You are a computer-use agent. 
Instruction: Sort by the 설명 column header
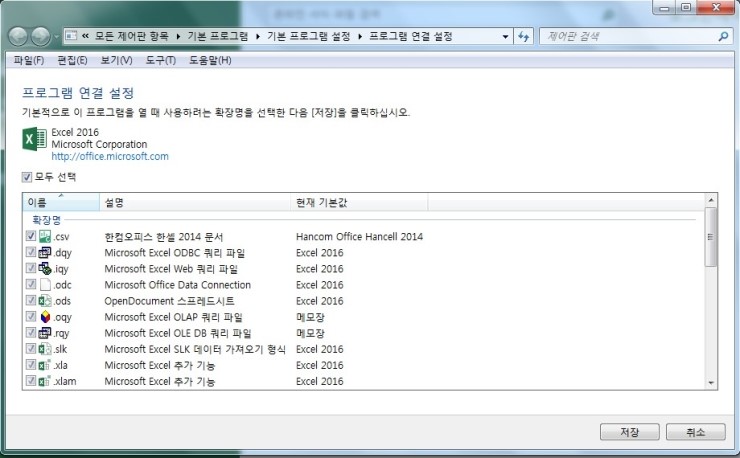coord(195,203)
